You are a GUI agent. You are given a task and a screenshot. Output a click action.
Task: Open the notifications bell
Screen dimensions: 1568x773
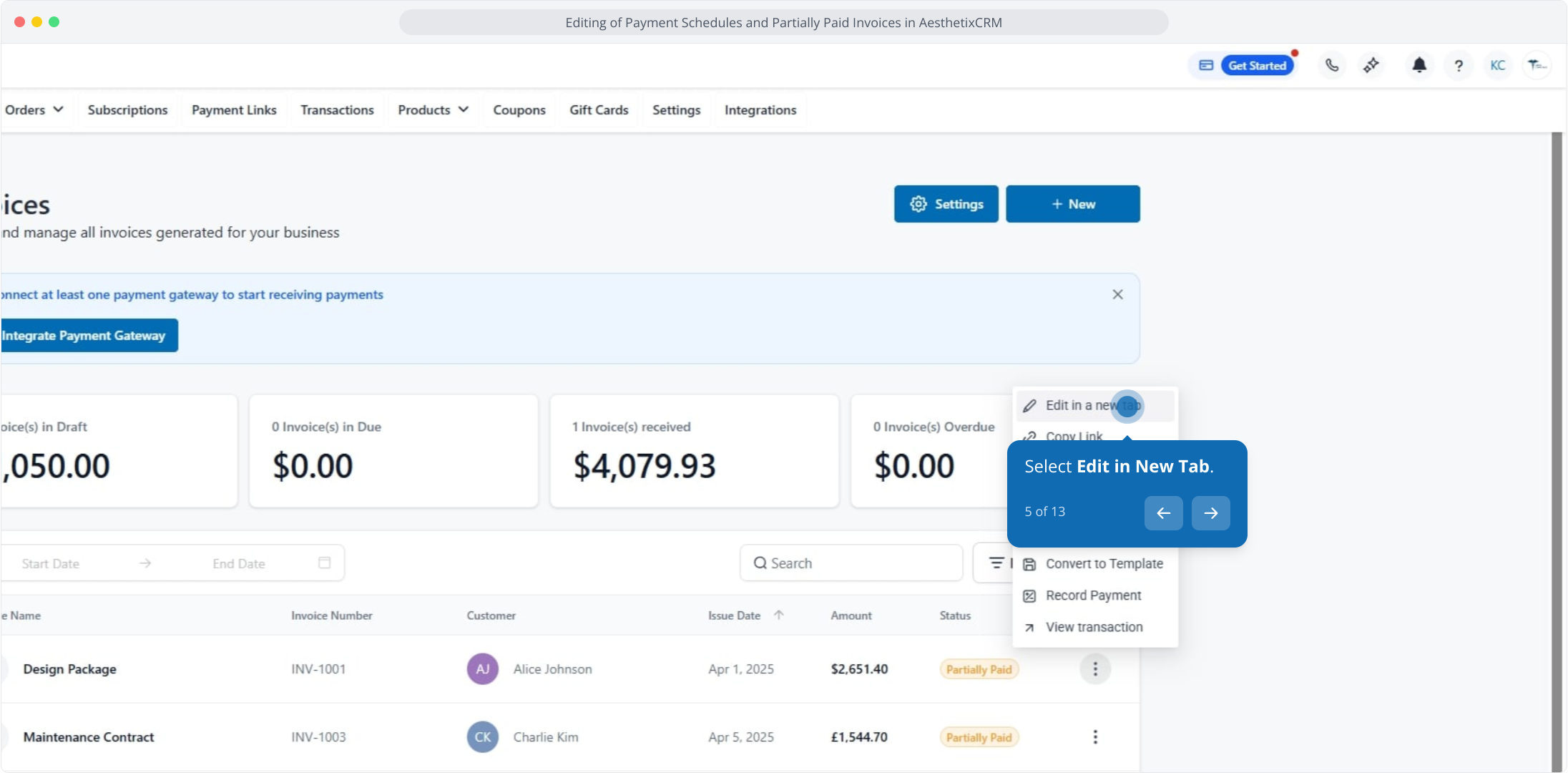[x=1419, y=65]
